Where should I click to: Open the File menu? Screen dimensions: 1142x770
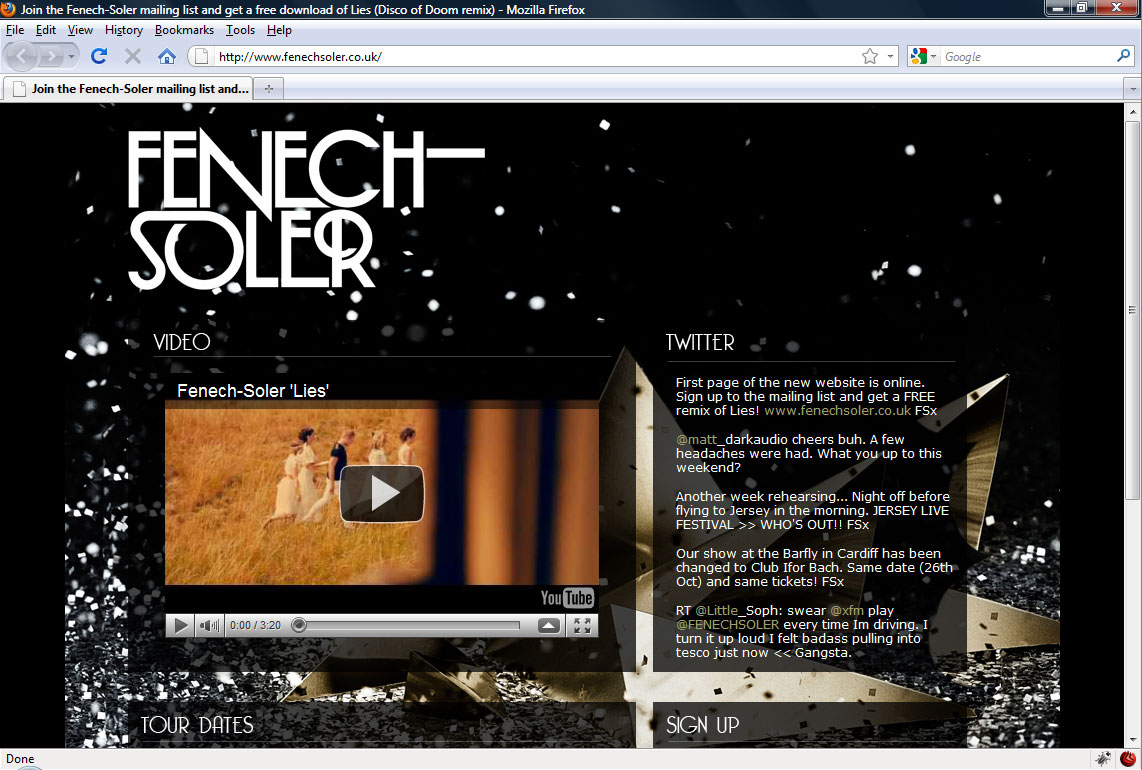tap(15, 30)
